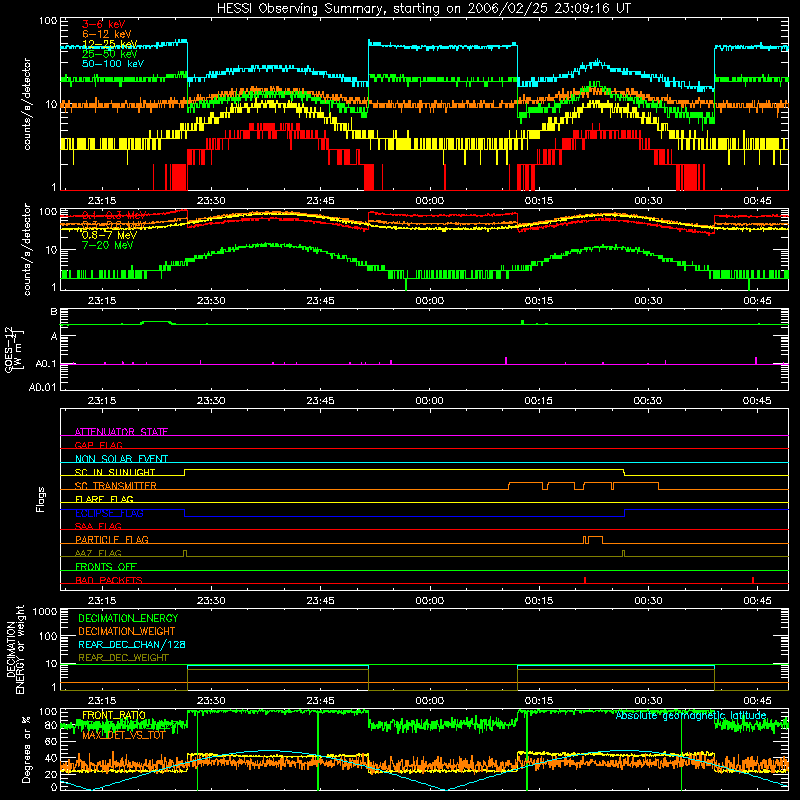
Task: Click the 7-20 MeV legend label
Action: pyautogui.click(x=107, y=245)
